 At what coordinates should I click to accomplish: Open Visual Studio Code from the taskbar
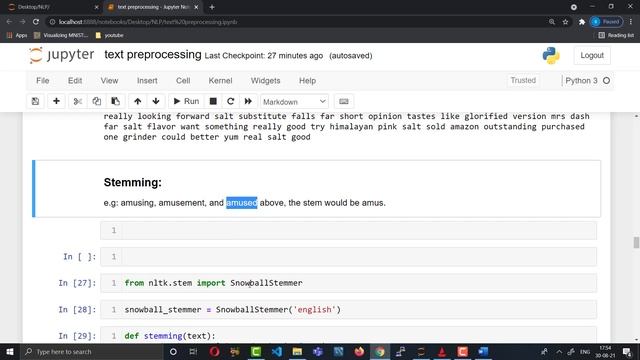click(277, 351)
